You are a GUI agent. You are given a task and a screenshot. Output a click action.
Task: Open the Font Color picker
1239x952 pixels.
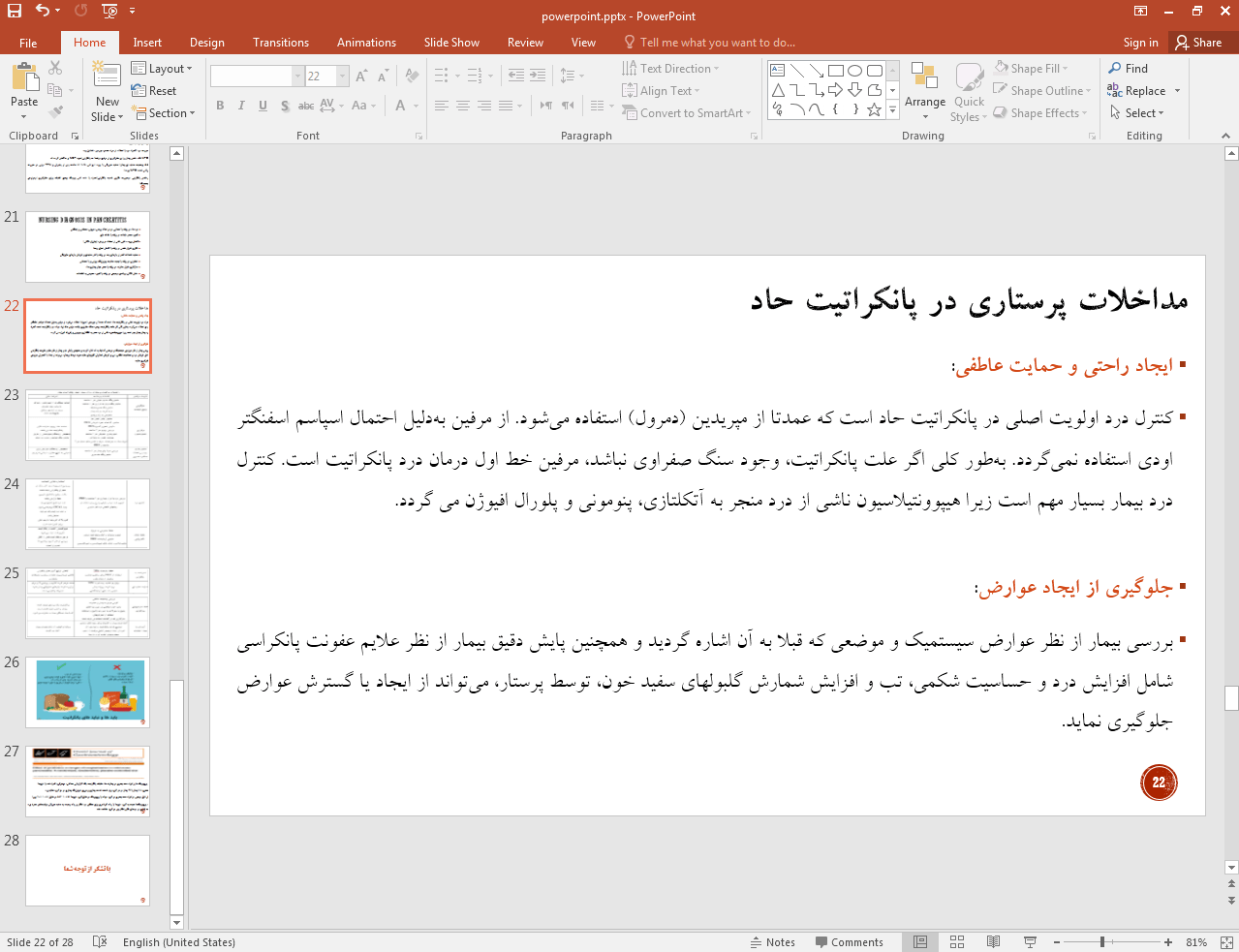pyautogui.click(x=401, y=106)
